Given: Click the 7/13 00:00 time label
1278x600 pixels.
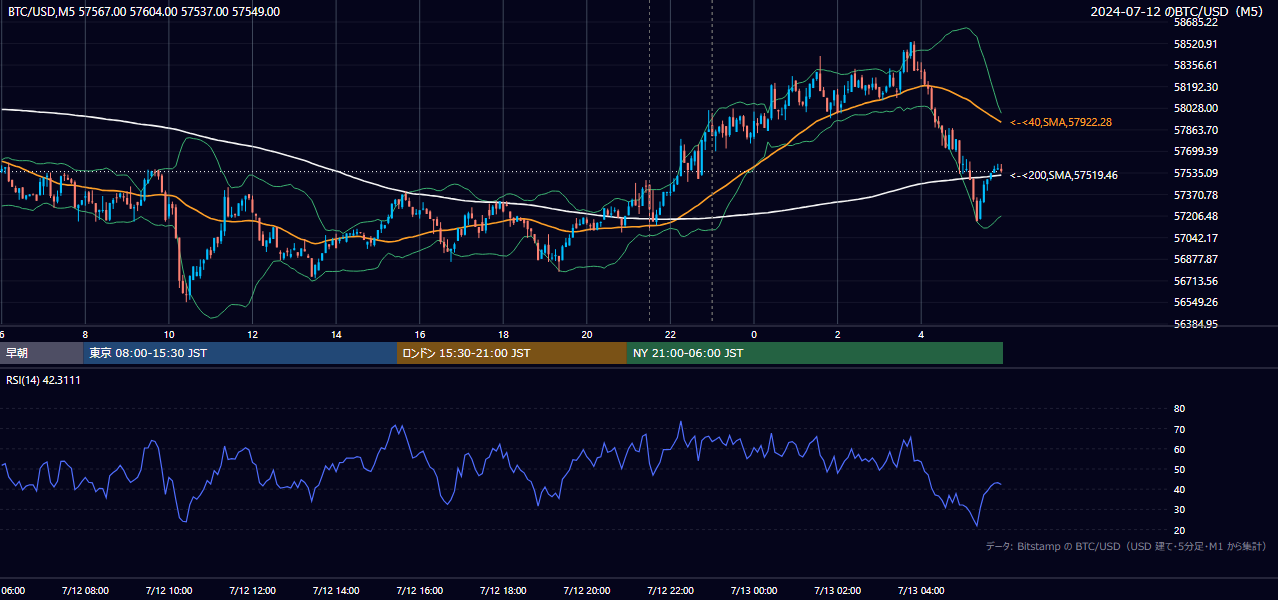Looking at the screenshot, I should click(754, 591).
